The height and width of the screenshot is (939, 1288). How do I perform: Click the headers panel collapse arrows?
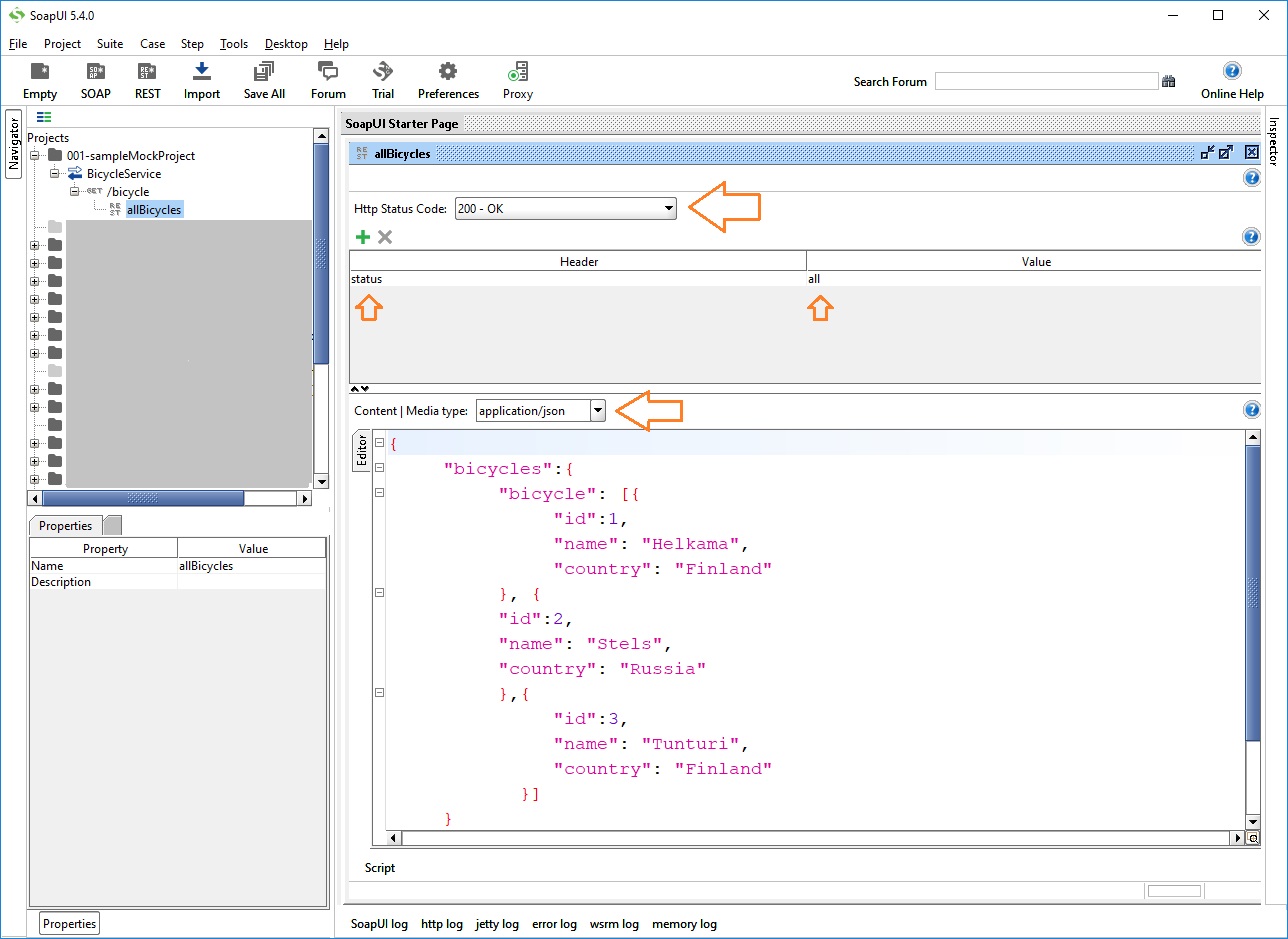(x=359, y=389)
